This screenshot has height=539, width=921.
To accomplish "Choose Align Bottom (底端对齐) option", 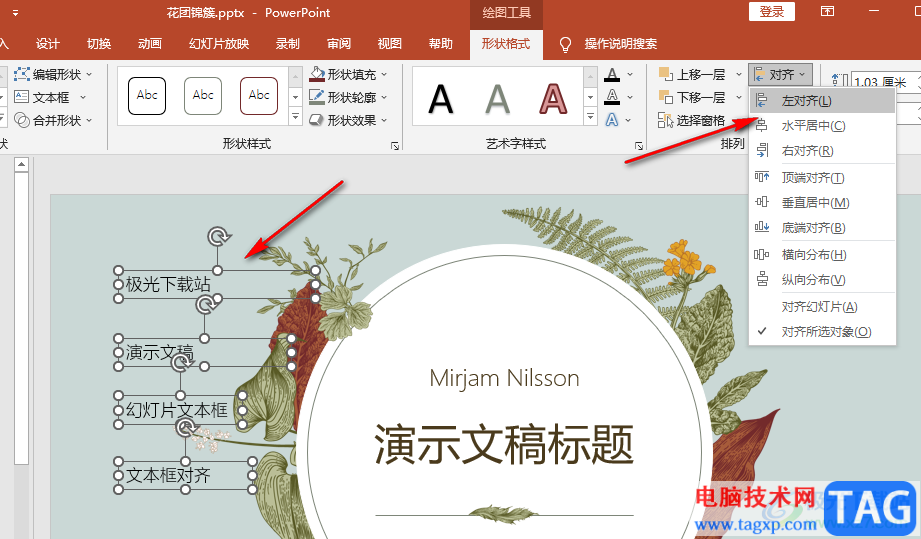I will tap(822, 228).
